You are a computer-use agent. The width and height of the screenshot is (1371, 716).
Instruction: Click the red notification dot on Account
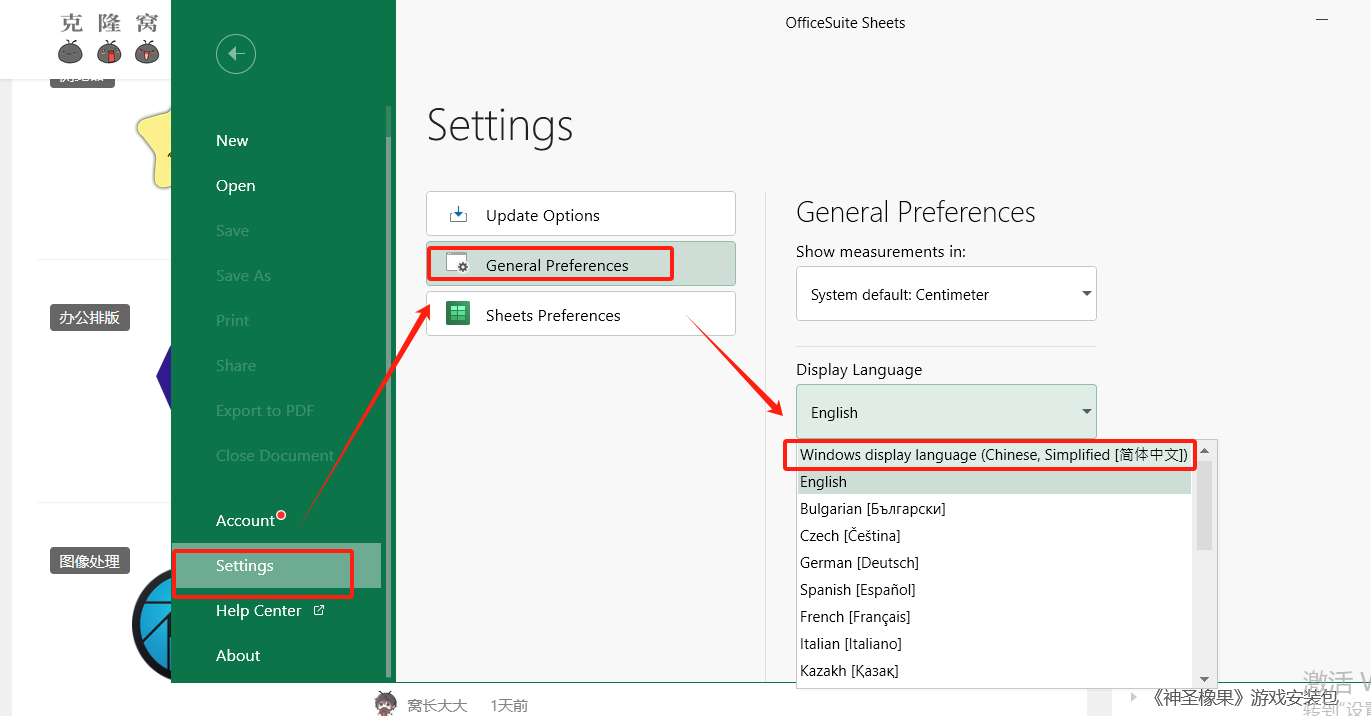[x=281, y=515]
